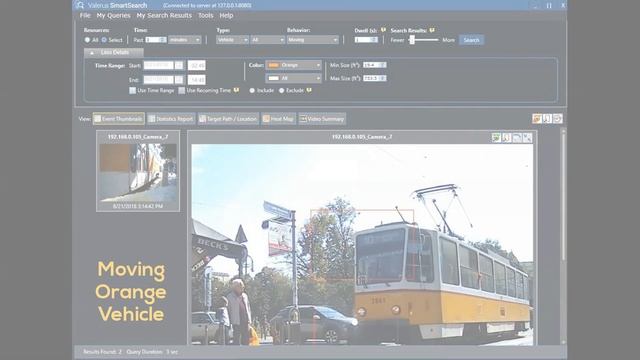The width and height of the screenshot is (640, 360).
Task: Click the Recurring Time help hint icon
Action: (236, 90)
